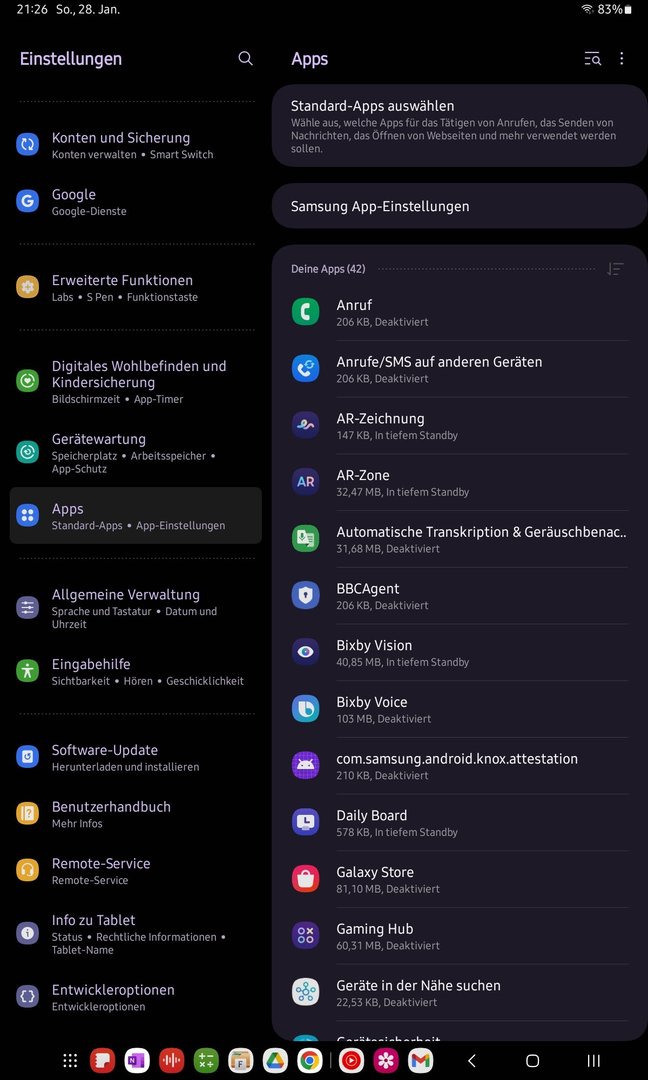Open Gerätewartung settings
Screen dimensions: 648x1080
[136, 453]
